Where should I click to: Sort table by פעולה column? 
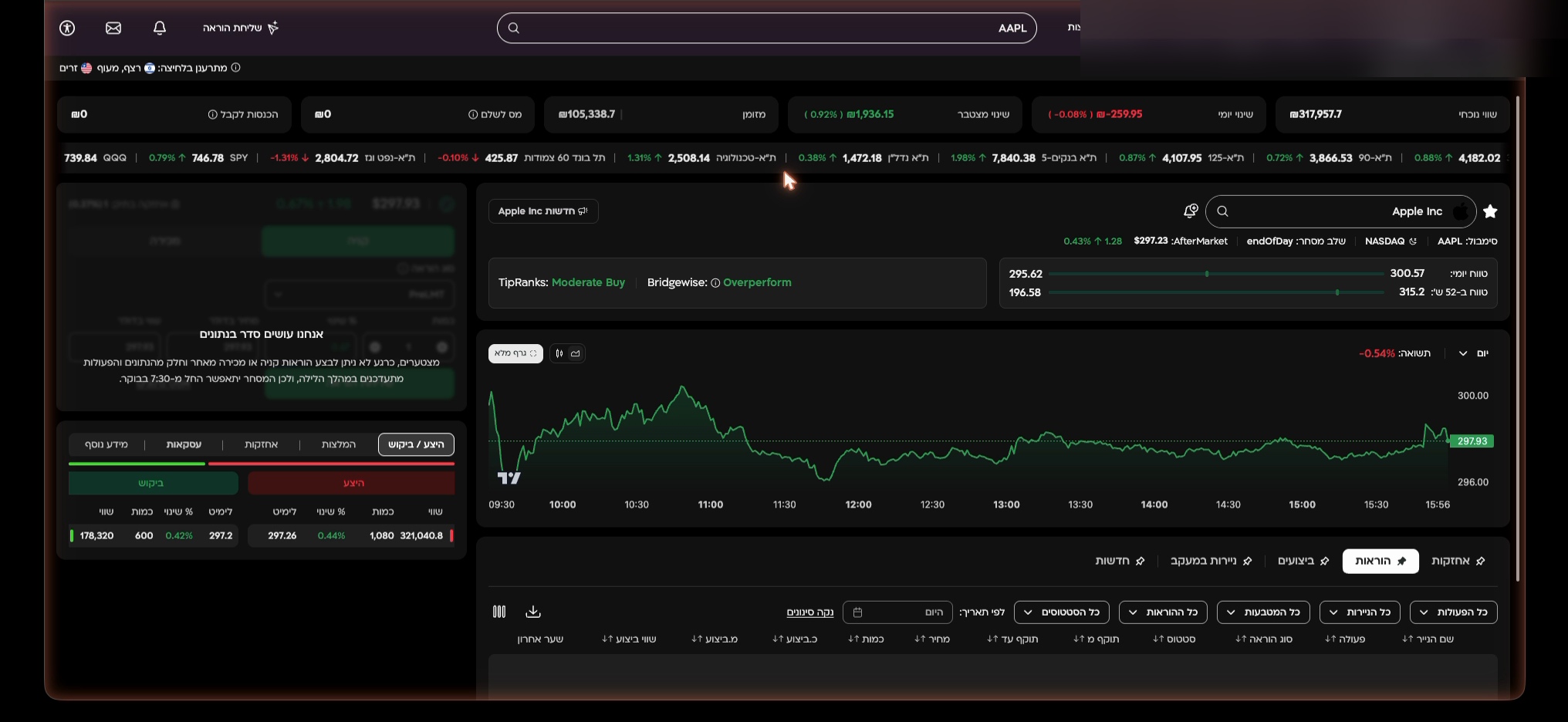pyautogui.click(x=1345, y=639)
